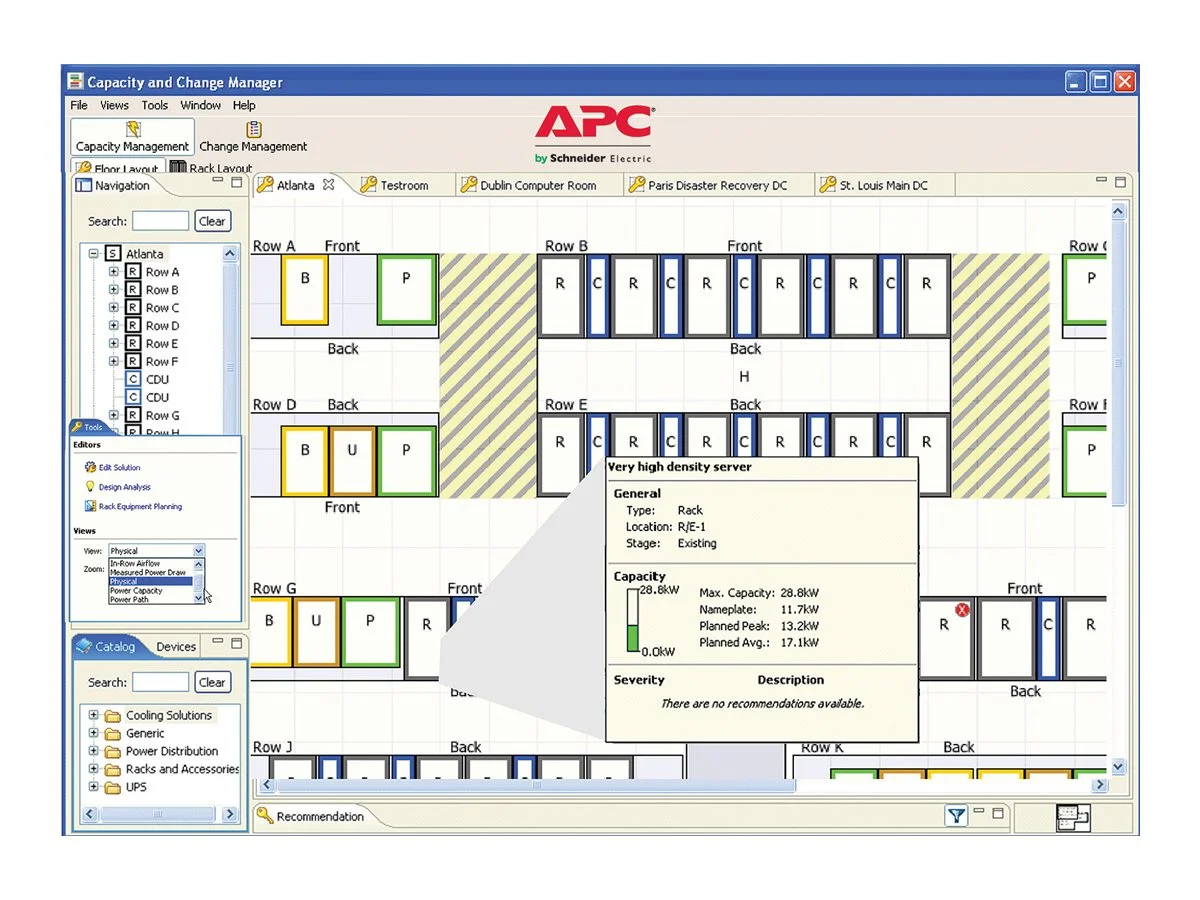1200x900 pixels.
Task: Toggle the recommendation filter funnel
Action: pos(957,815)
